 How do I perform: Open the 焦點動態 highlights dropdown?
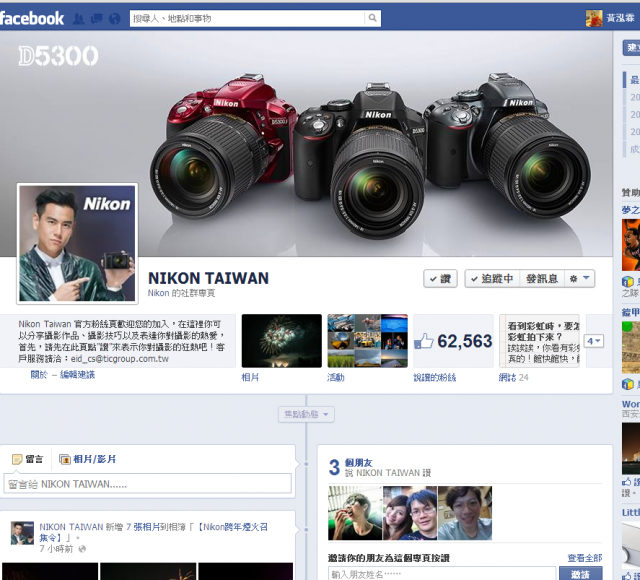(x=306, y=414)
